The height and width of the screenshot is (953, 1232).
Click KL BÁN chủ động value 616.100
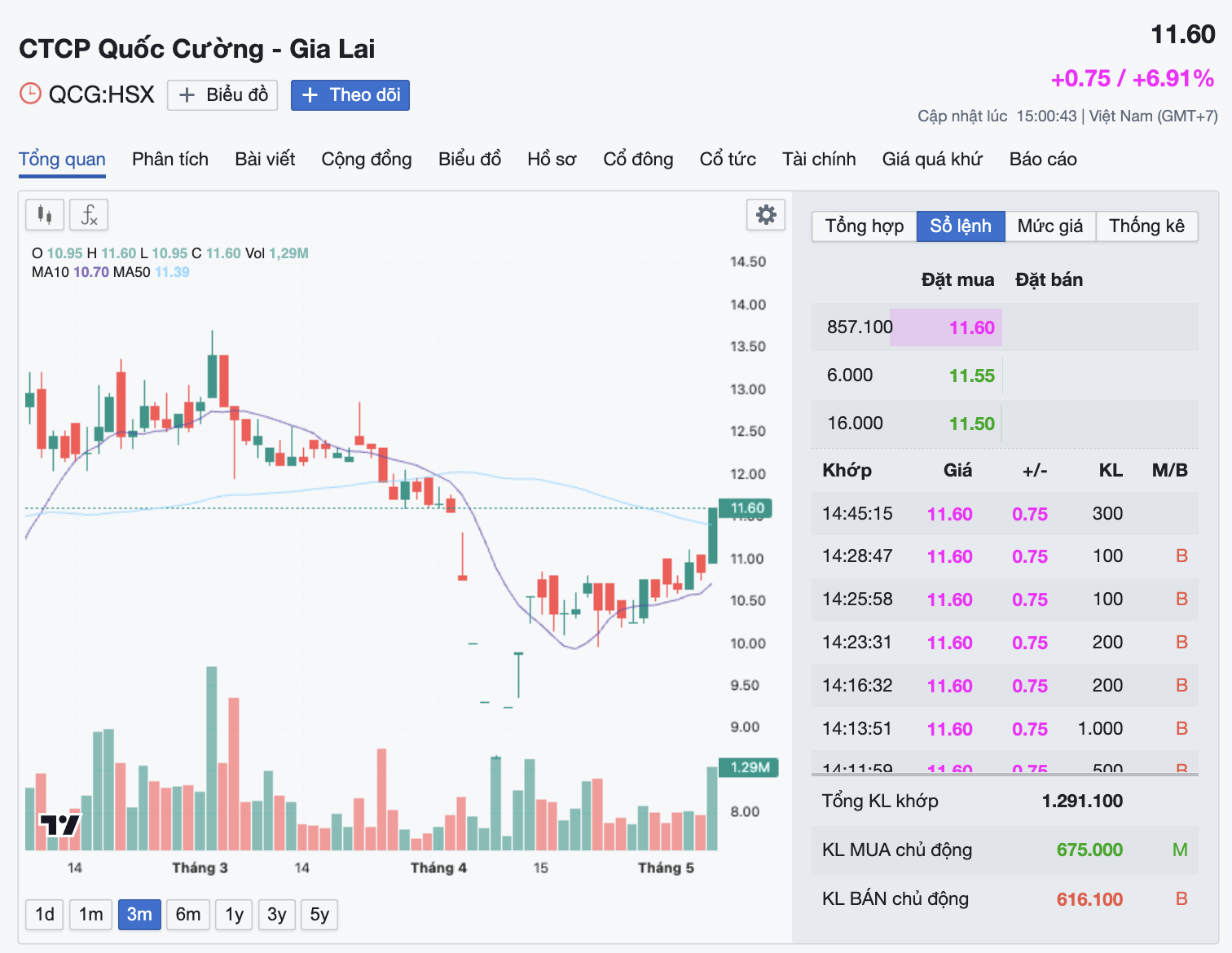(1089, 899)
